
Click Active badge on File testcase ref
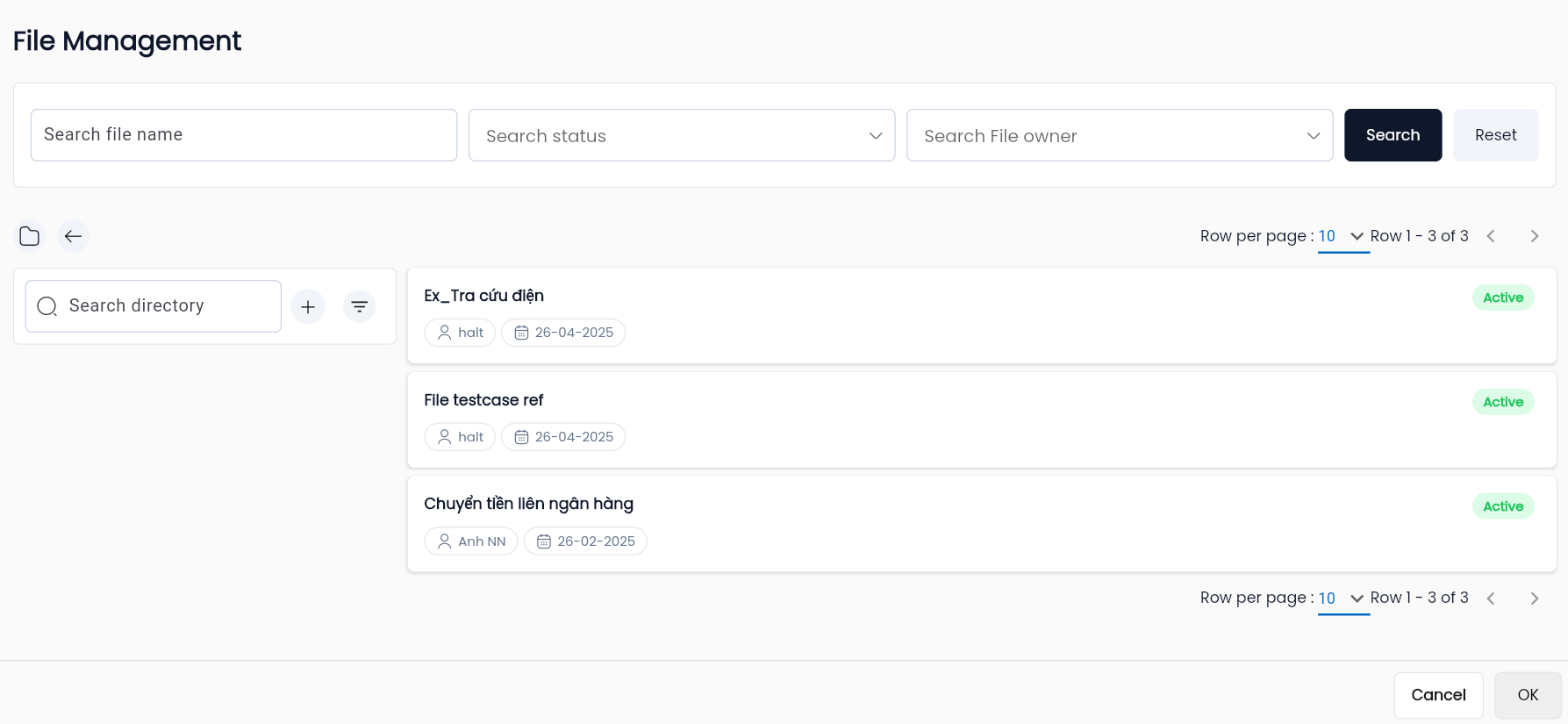tap(1503, 402)
